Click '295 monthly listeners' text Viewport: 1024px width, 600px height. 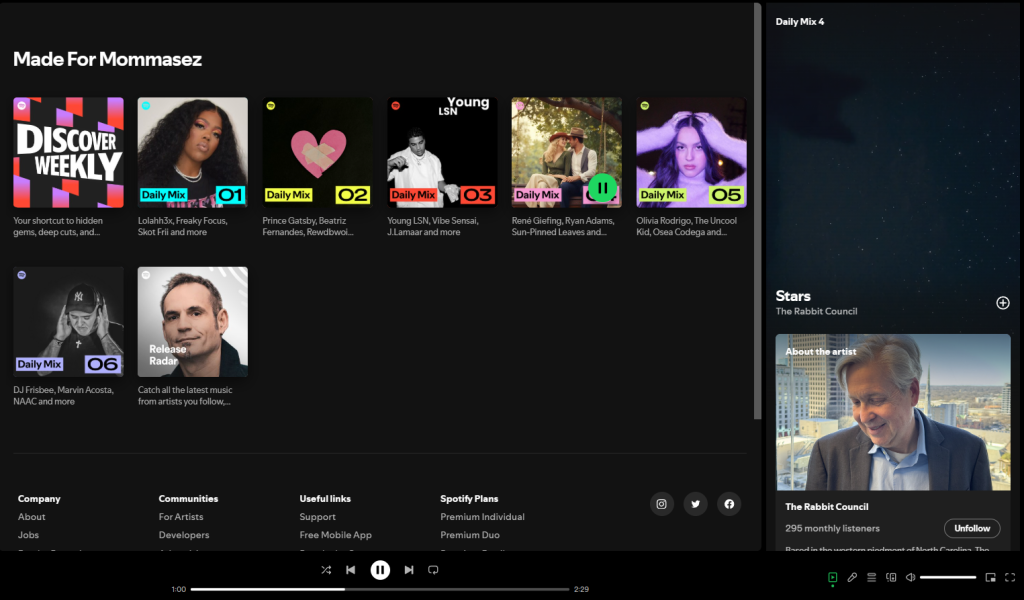click(832, 528)
